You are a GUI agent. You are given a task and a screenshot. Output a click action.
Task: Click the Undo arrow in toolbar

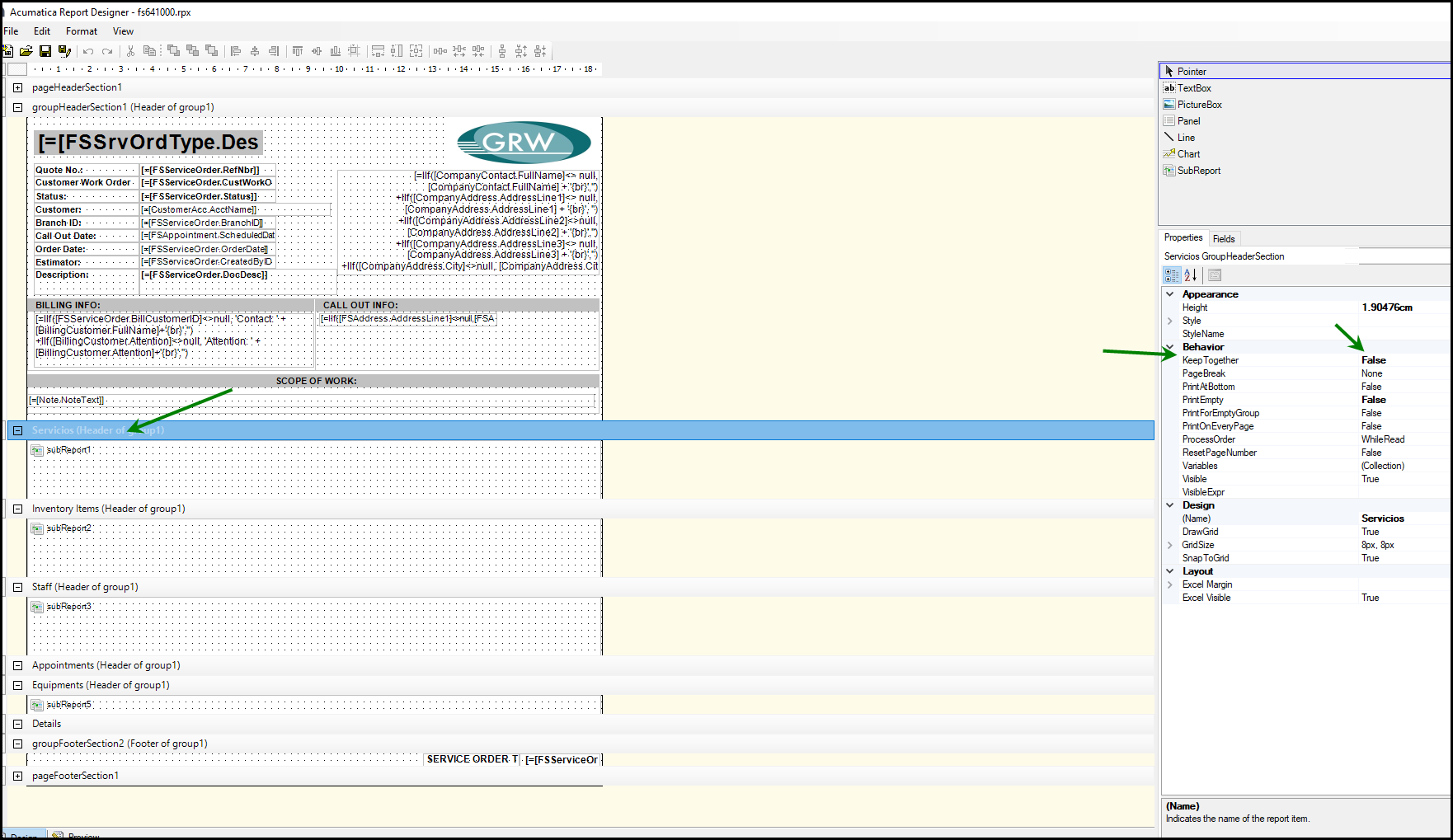click(88, 51)
